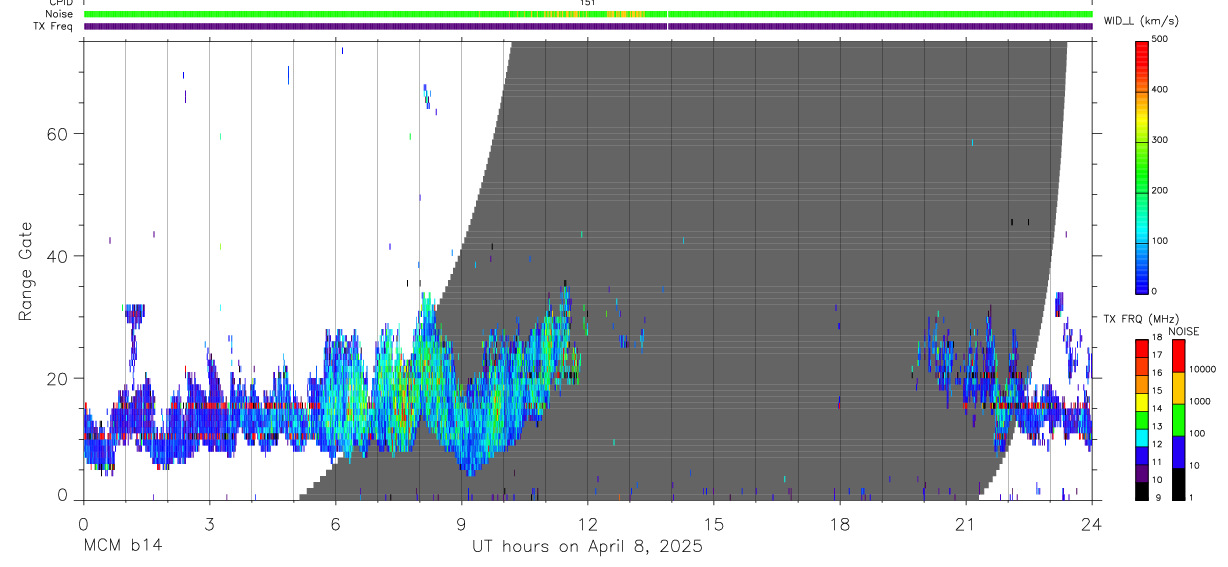Click the NOISE color legend bar
1228x567 pixels.
(x=1178, y=419)
